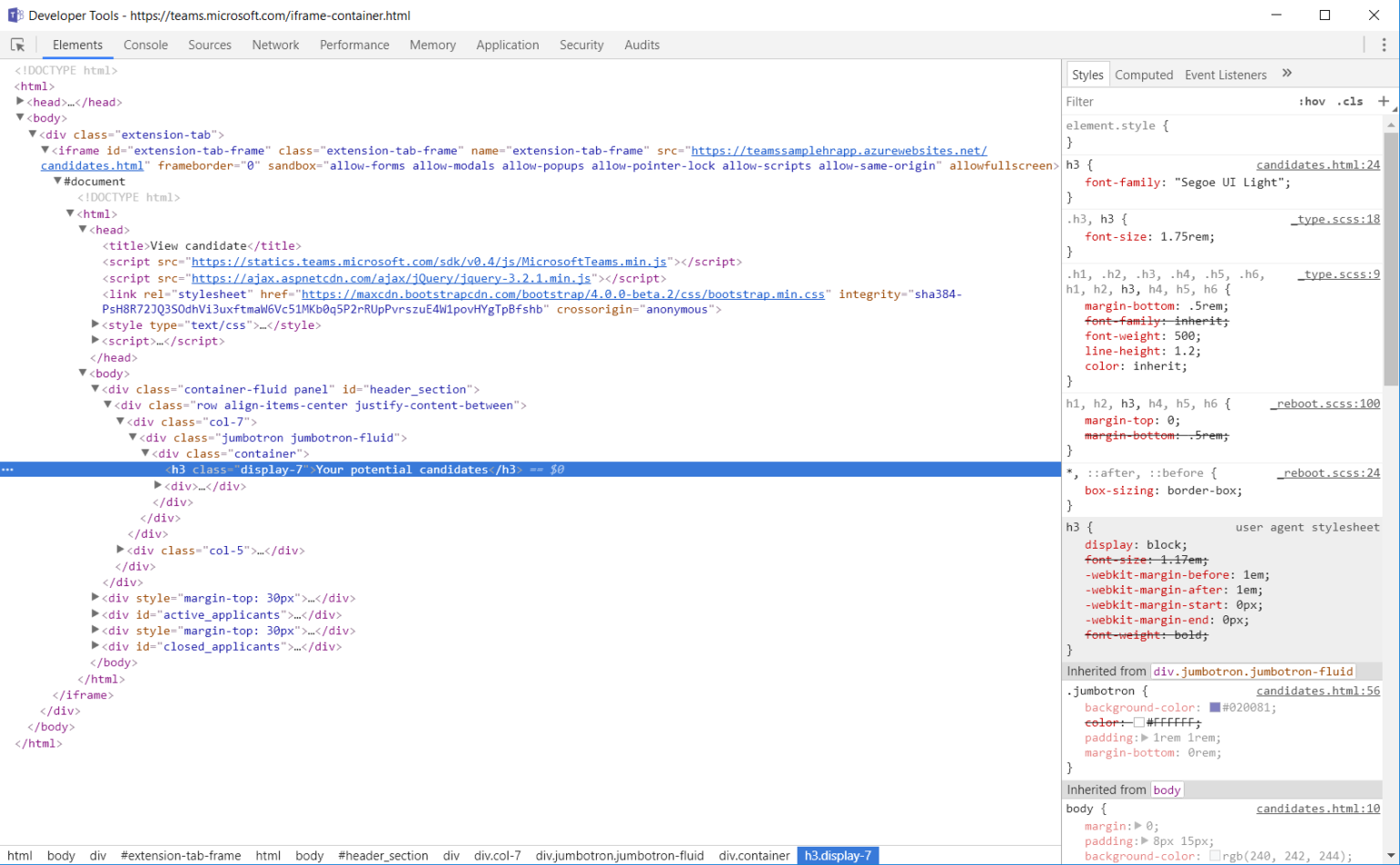Open the candidates.html:24 source link
Viewport: 1400px width, 865px height.
pos(1318,164)
